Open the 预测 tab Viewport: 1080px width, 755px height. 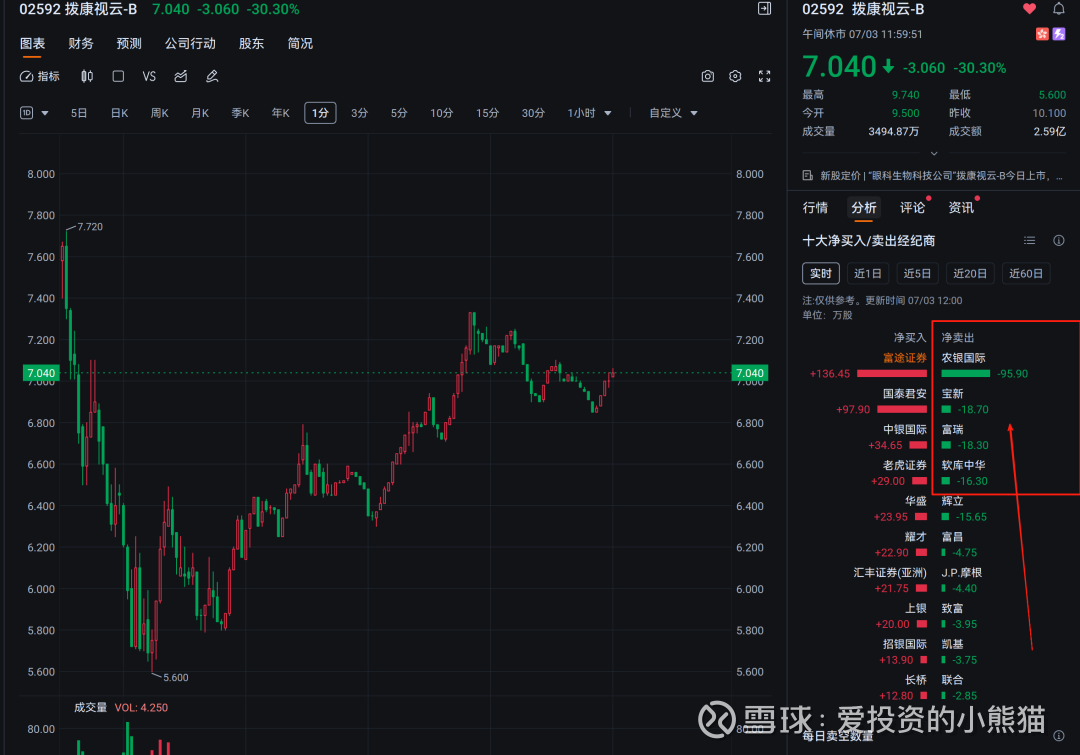tap(129, 43)
